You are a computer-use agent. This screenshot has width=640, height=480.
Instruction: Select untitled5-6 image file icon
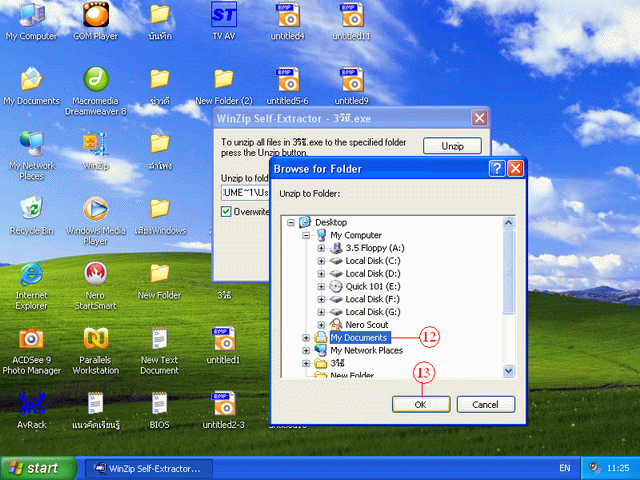tap(288, 86)
